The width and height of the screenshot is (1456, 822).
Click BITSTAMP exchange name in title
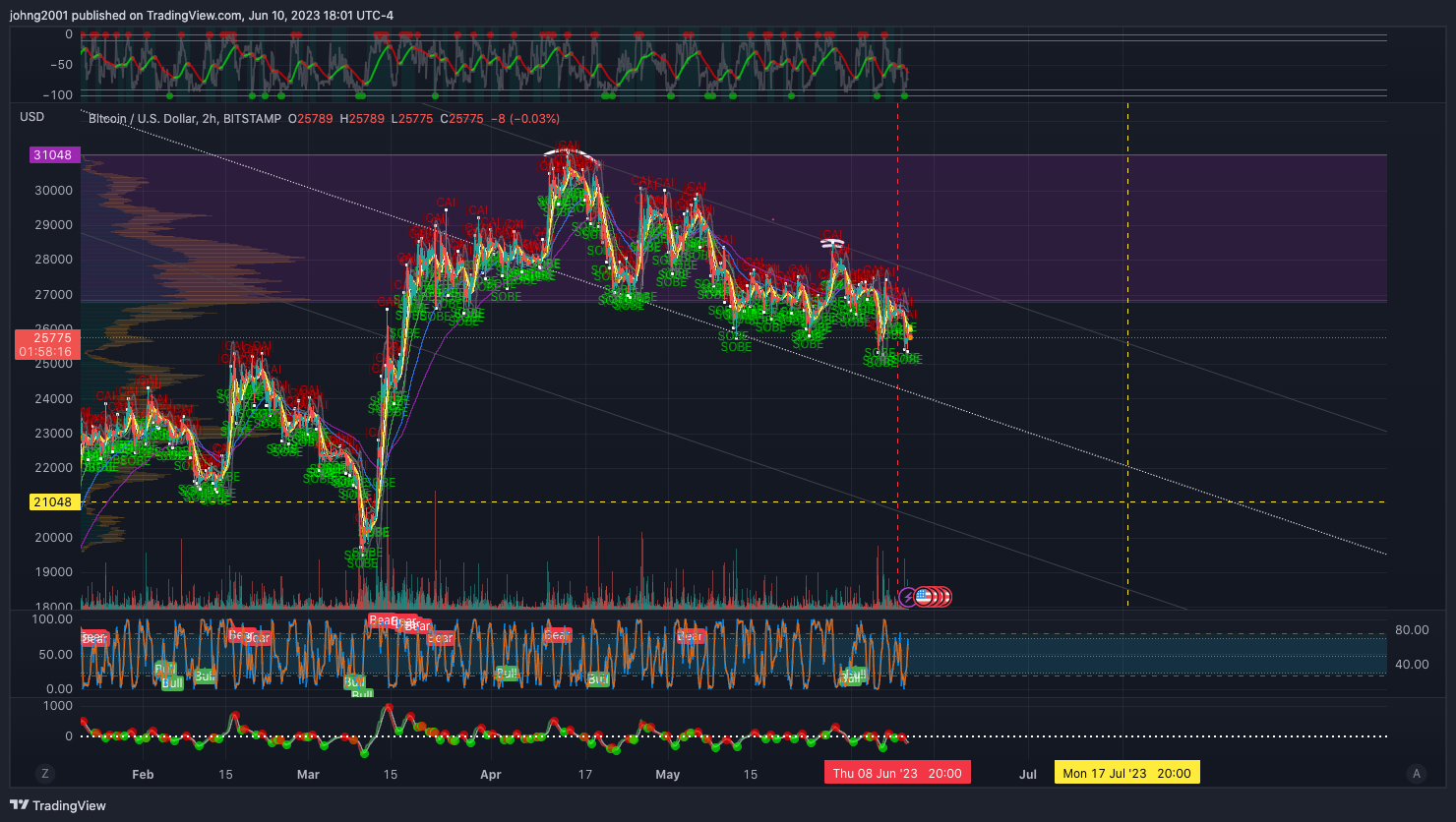[251, 119]
